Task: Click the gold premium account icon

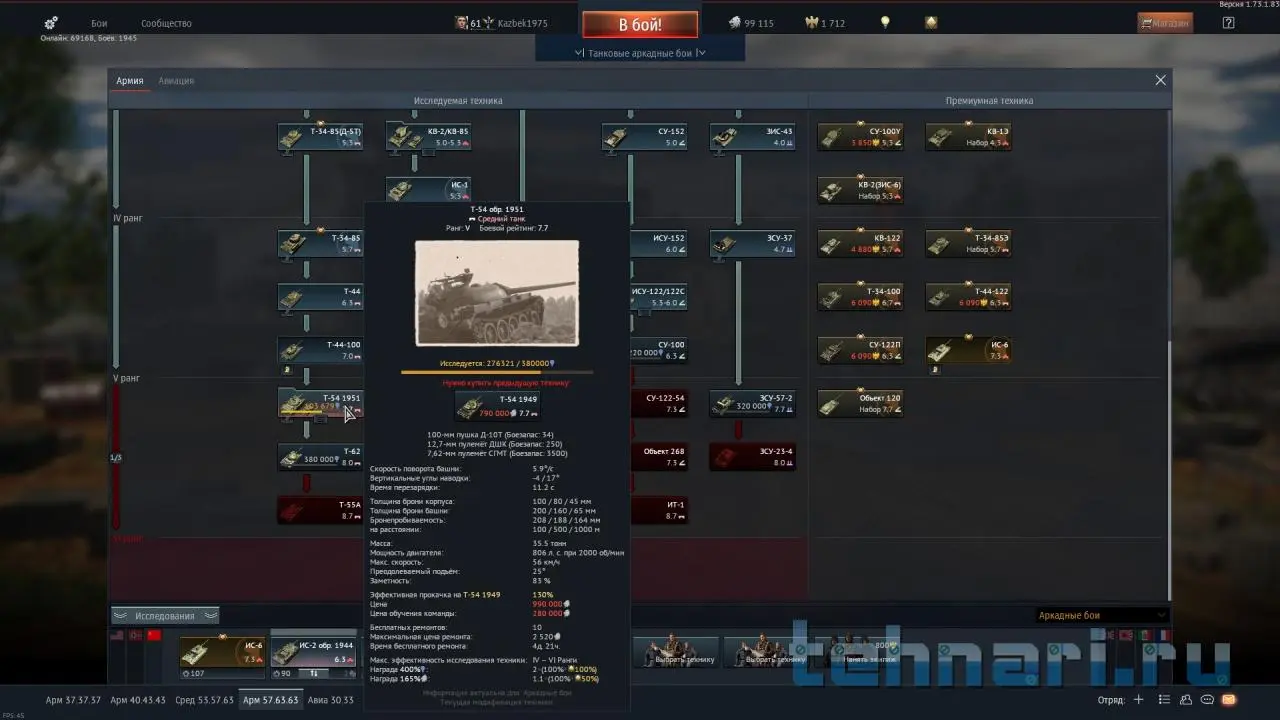Action: (x=931, y=22)
